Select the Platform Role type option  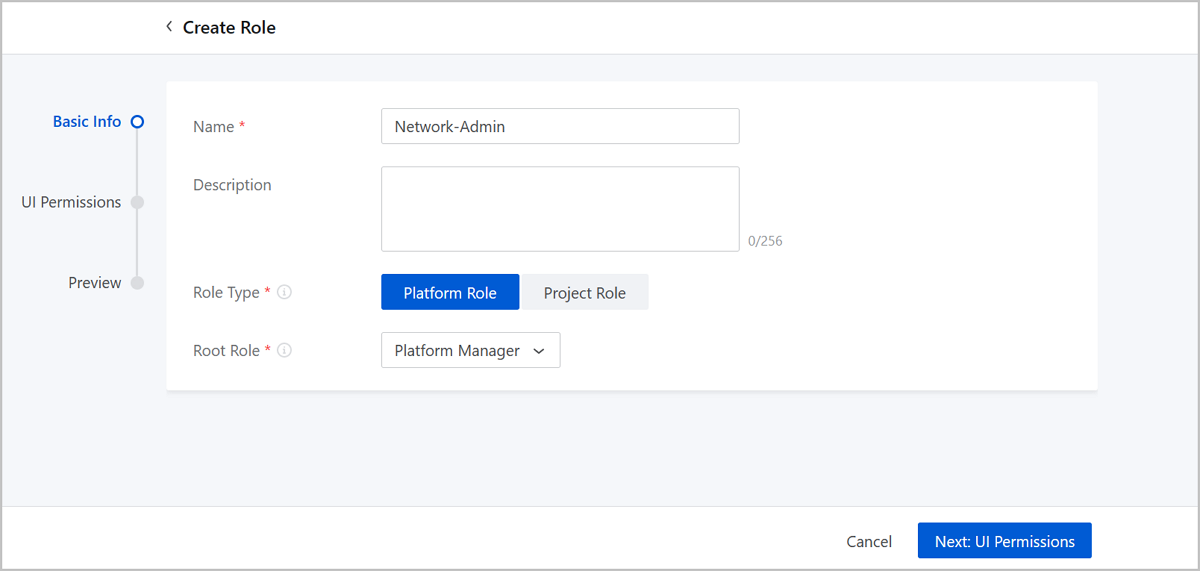450,293
